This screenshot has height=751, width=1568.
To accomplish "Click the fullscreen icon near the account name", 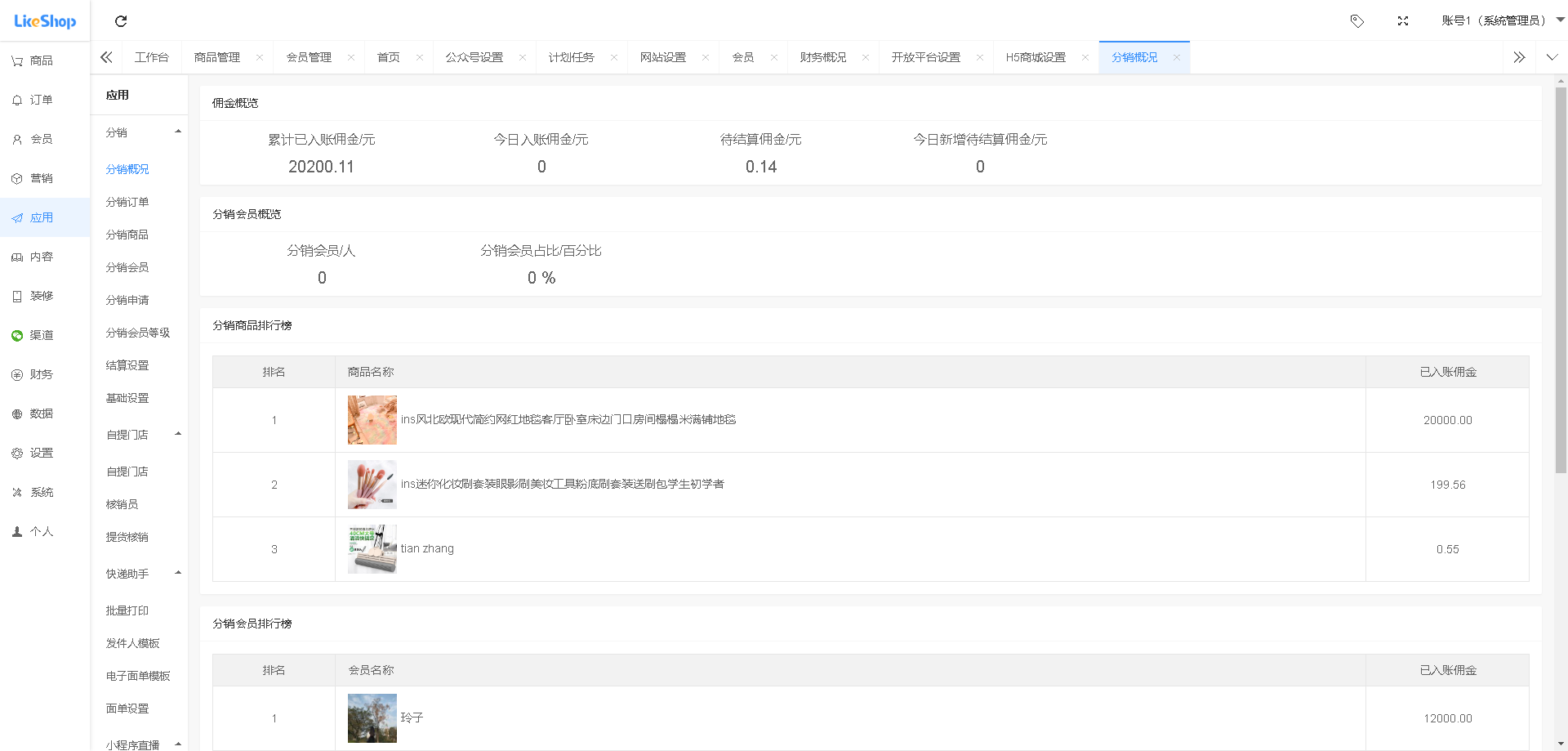I will tap(1403, 20).
